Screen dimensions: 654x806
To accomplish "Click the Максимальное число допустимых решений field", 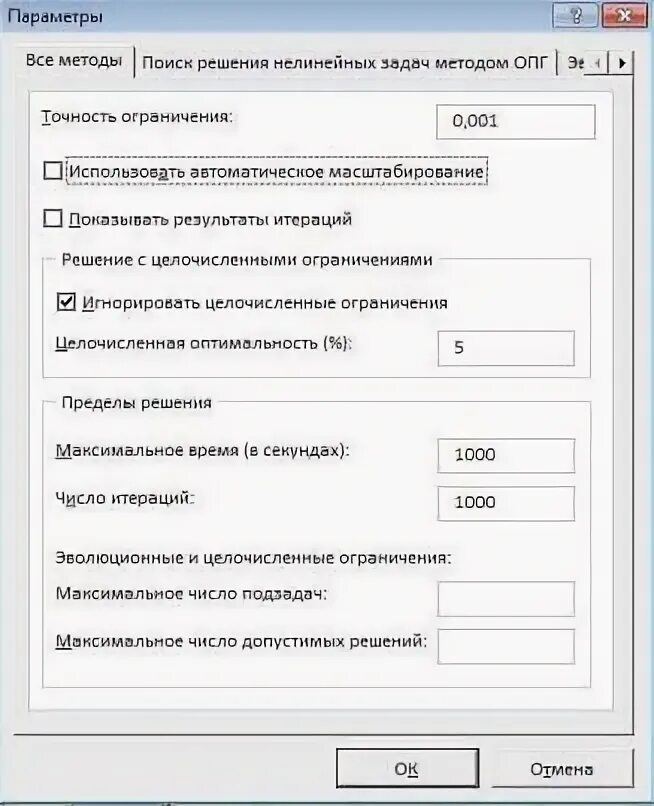I will tap(506, 646).
